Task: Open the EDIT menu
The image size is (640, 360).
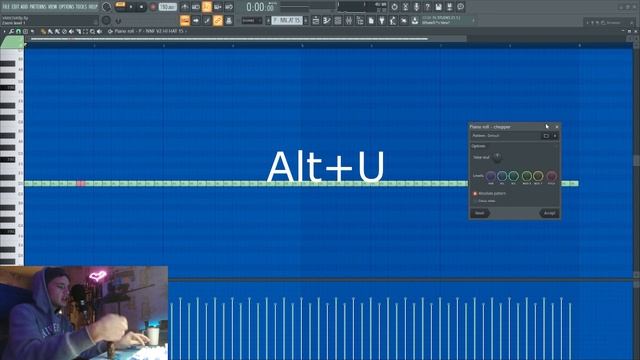Action: click(x=16, y=7)
